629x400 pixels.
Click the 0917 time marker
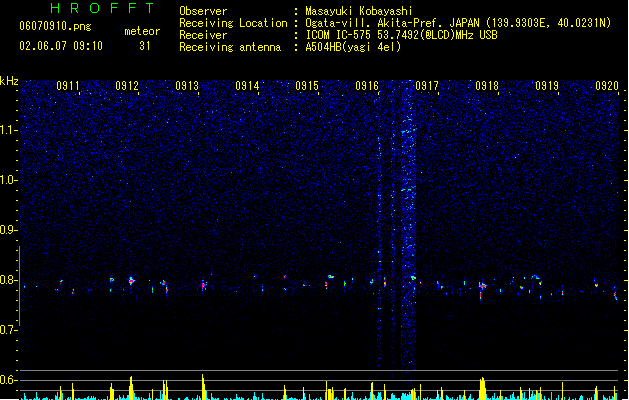[x=427, y=86]
